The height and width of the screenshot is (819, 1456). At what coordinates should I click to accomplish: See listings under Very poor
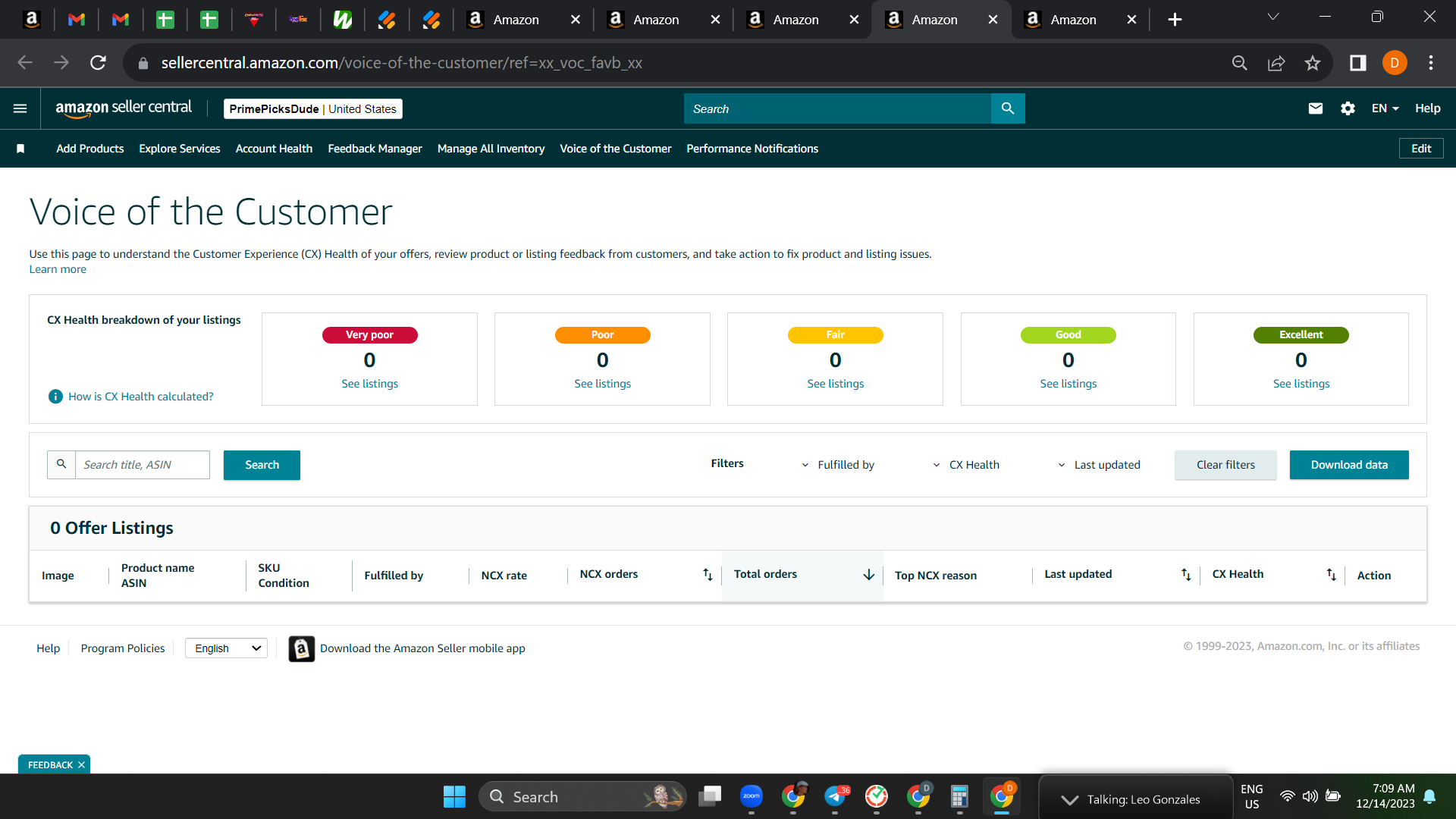click(369, 384)
